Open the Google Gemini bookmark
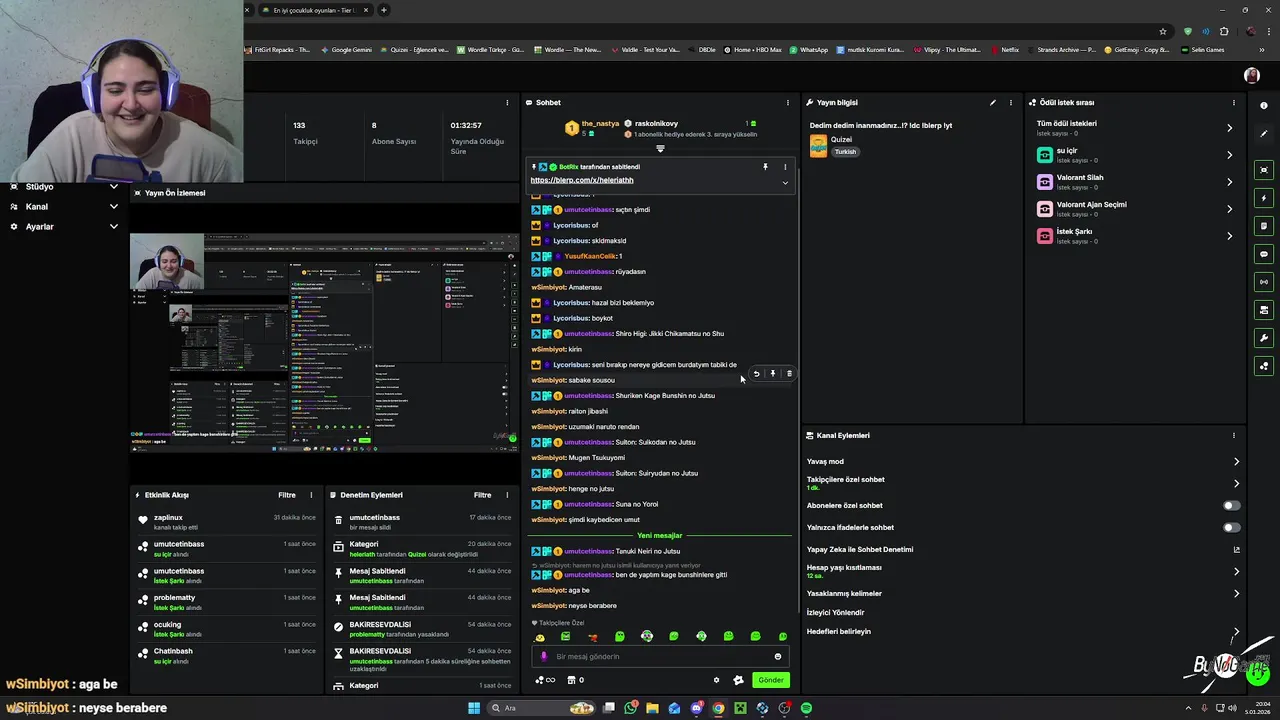1280x720 pixels. (x=345, y=49)
